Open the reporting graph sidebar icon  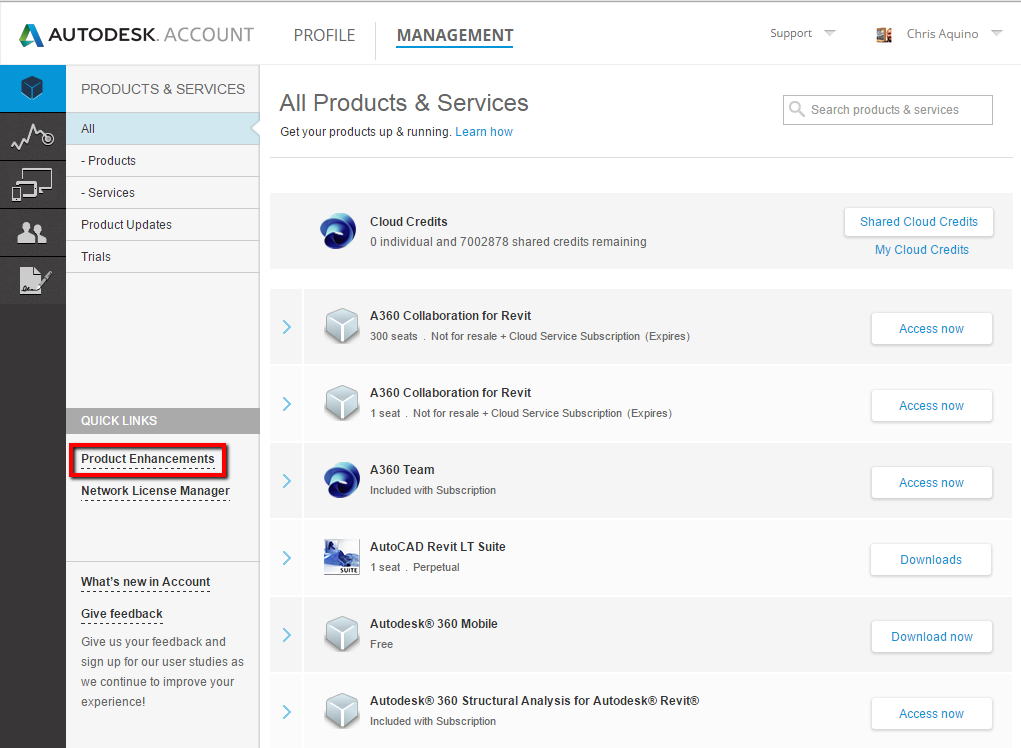coord(33,136)
